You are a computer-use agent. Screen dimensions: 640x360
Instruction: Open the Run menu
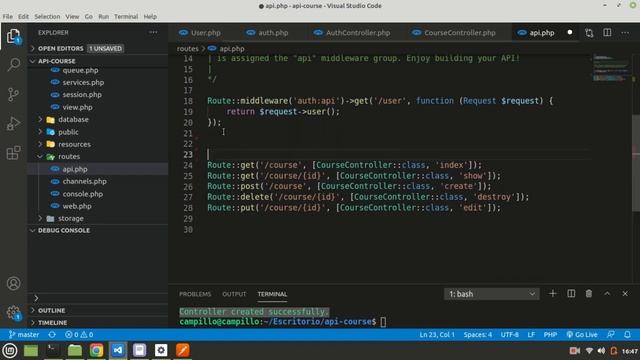(104, 16)
